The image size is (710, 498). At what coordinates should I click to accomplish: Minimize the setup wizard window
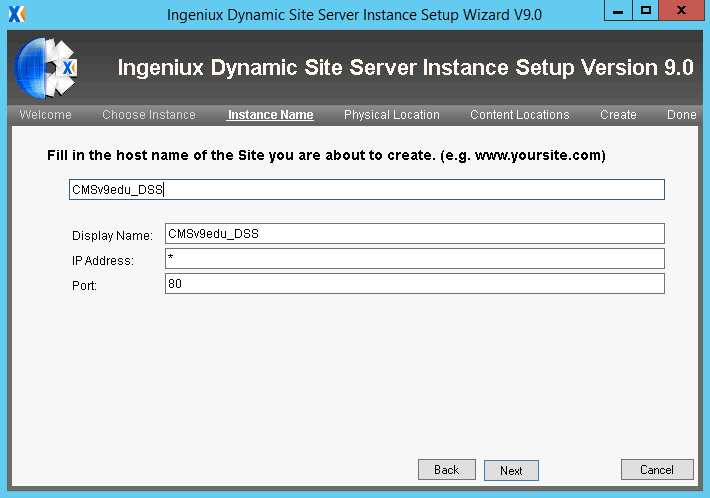(618, 10)
